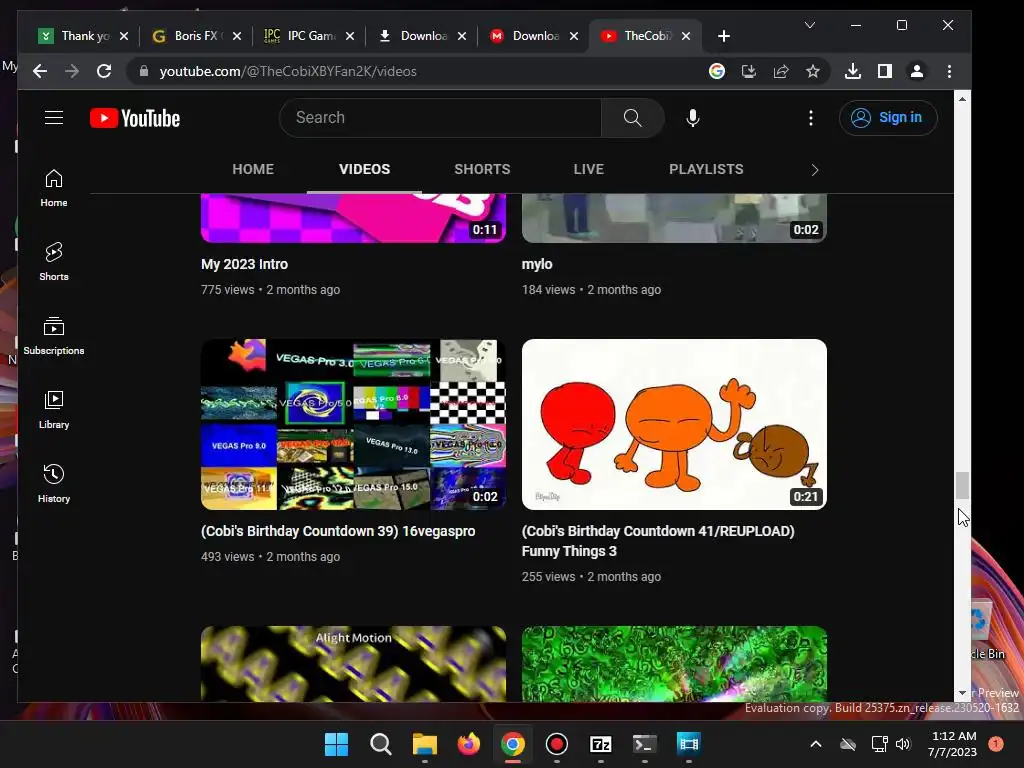
Task: Open the volume speaker tray icon
Action: [x=903, y=744]
